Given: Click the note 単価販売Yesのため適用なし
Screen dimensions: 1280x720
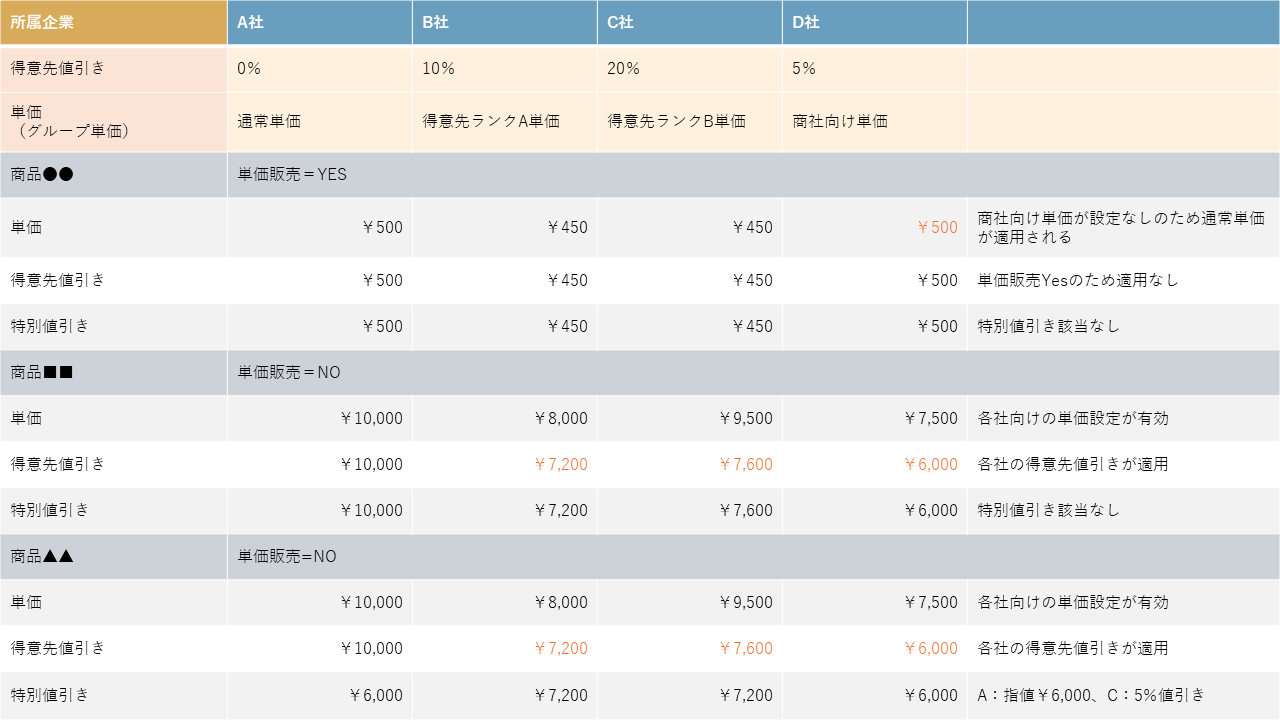Looking at the screenshot, I should 1078,280.
